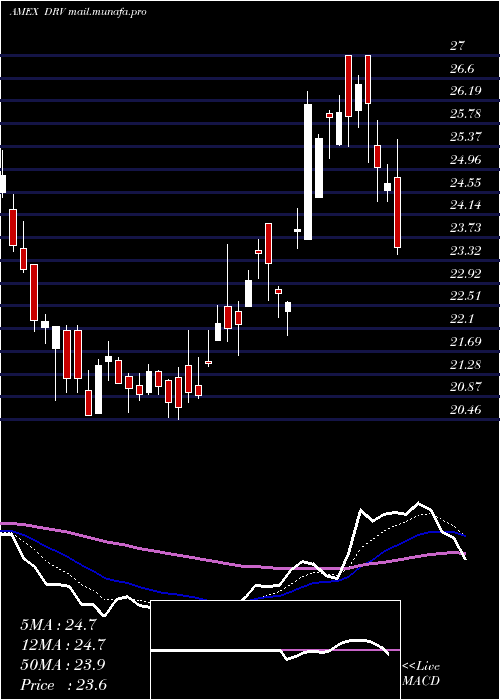Click the price label 20.87
Viewport: 500px width, 700px height.
(x=465, y=387)
